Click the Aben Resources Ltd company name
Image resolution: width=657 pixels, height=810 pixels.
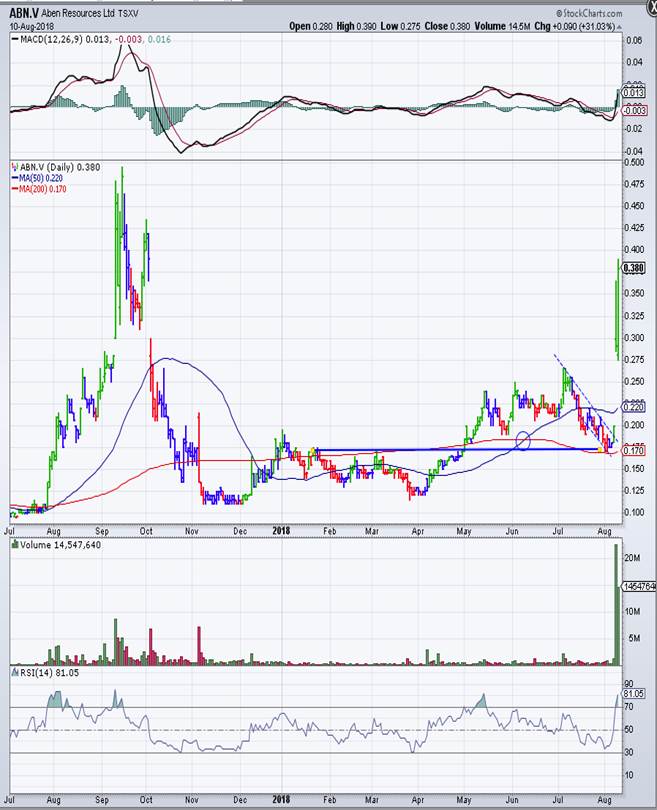[x=79, y=13]
